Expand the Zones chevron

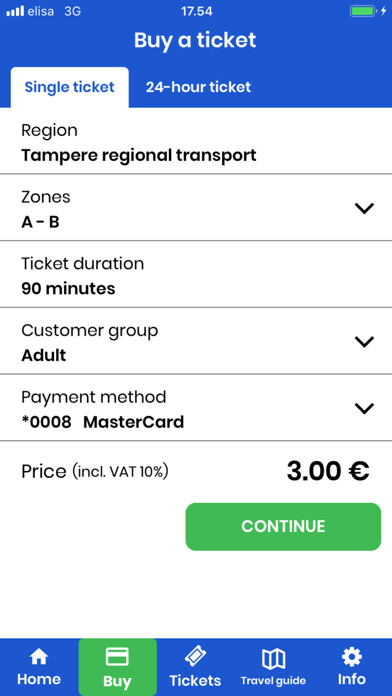[364, 208]
